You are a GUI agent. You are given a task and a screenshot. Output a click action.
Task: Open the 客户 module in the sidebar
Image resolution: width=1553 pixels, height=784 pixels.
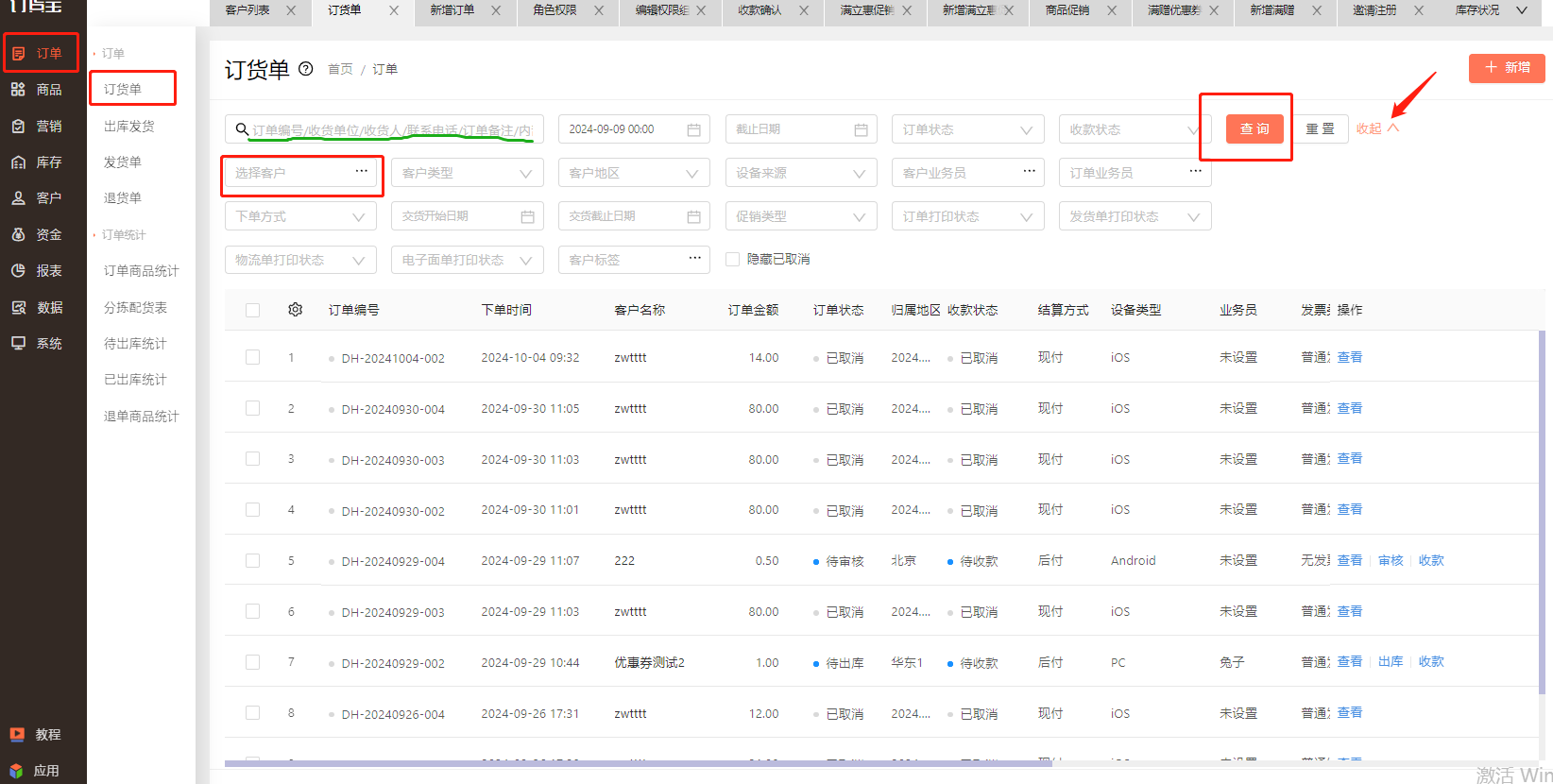(x=38, y=198)
